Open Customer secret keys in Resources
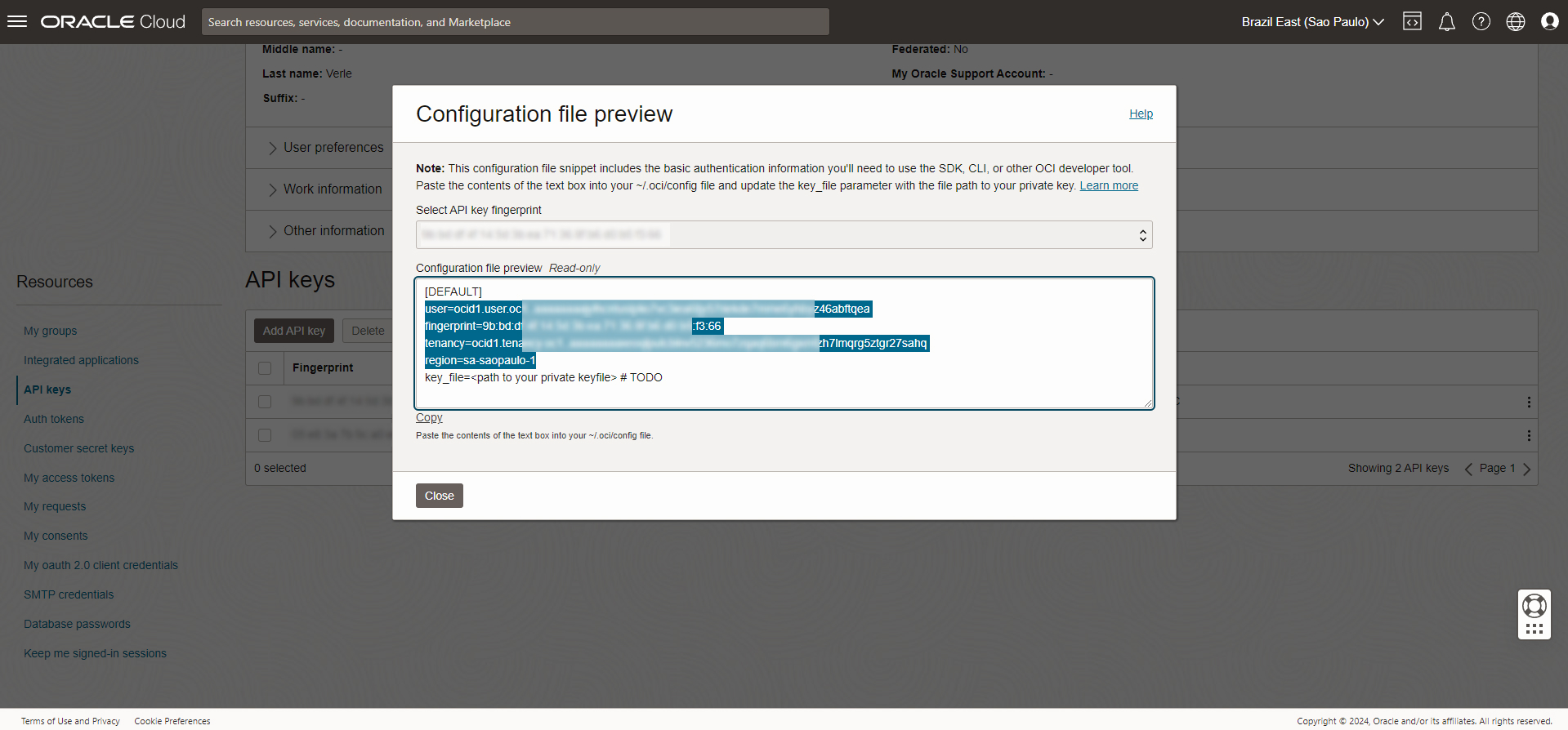 [78, 448]
